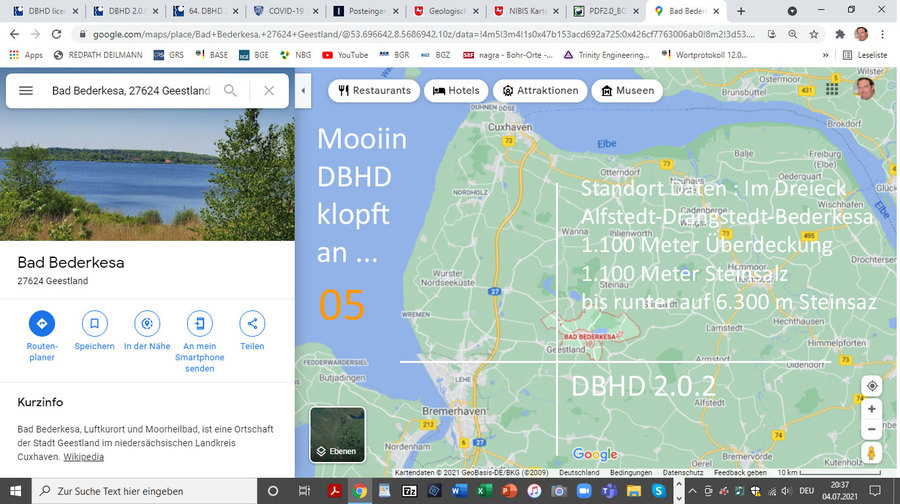The width and height of the screenshot is (900, 504).
Task: Click the Teilen share icon
Action: point(252,323)
